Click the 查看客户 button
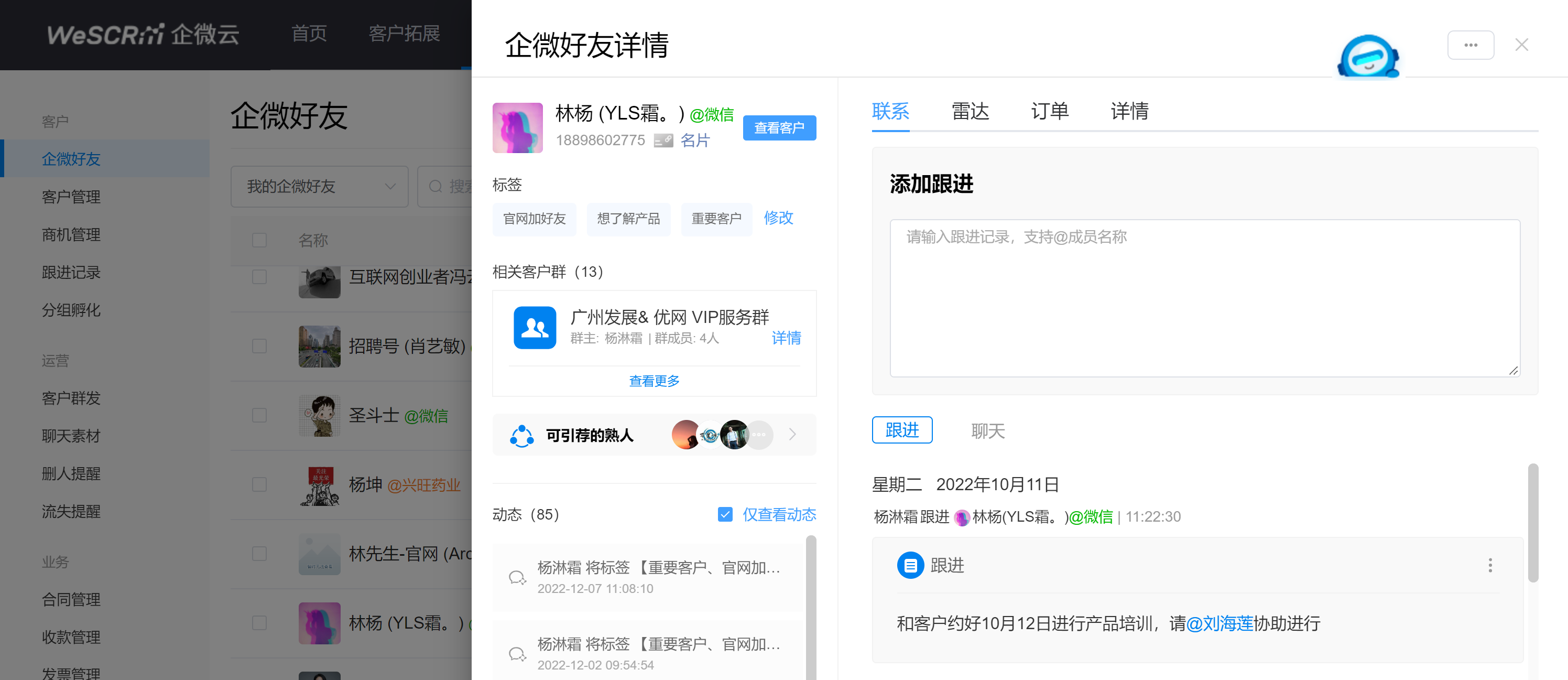This screenshot has height=680, width=1568. click(779, 128)
